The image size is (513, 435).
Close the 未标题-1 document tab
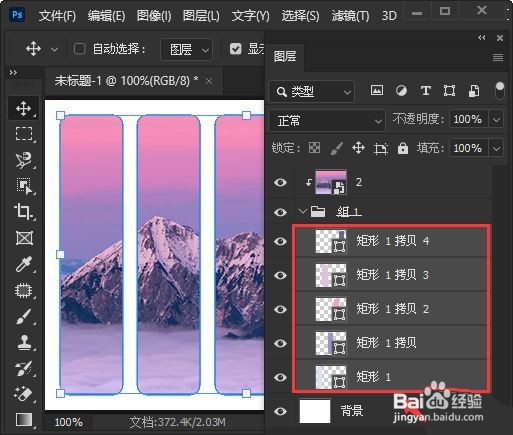209,81
